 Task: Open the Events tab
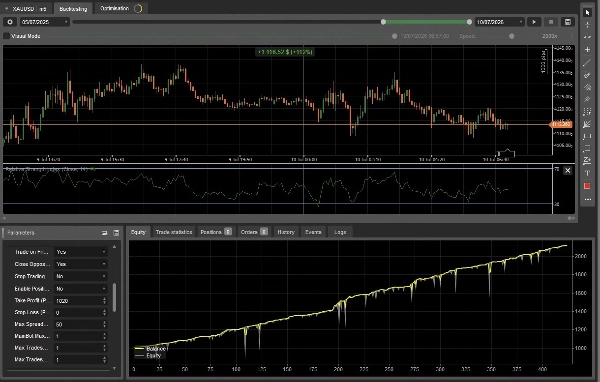(x=313, y=232)
